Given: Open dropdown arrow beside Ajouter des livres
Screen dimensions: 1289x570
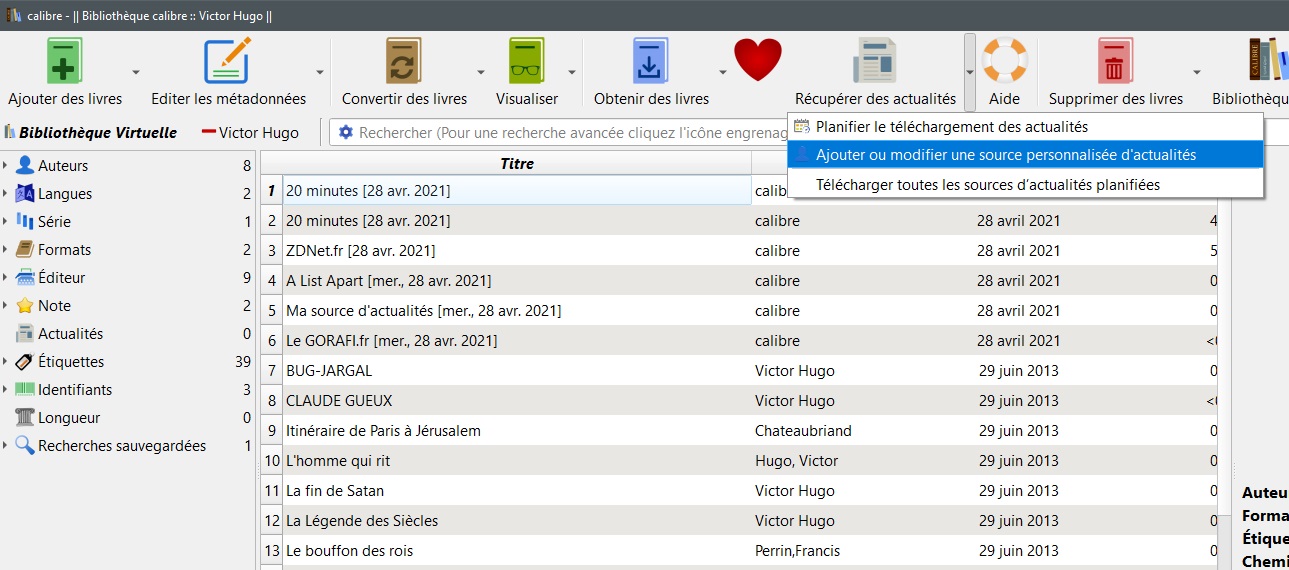Looking at the screenshot, I should click(136, 72).
